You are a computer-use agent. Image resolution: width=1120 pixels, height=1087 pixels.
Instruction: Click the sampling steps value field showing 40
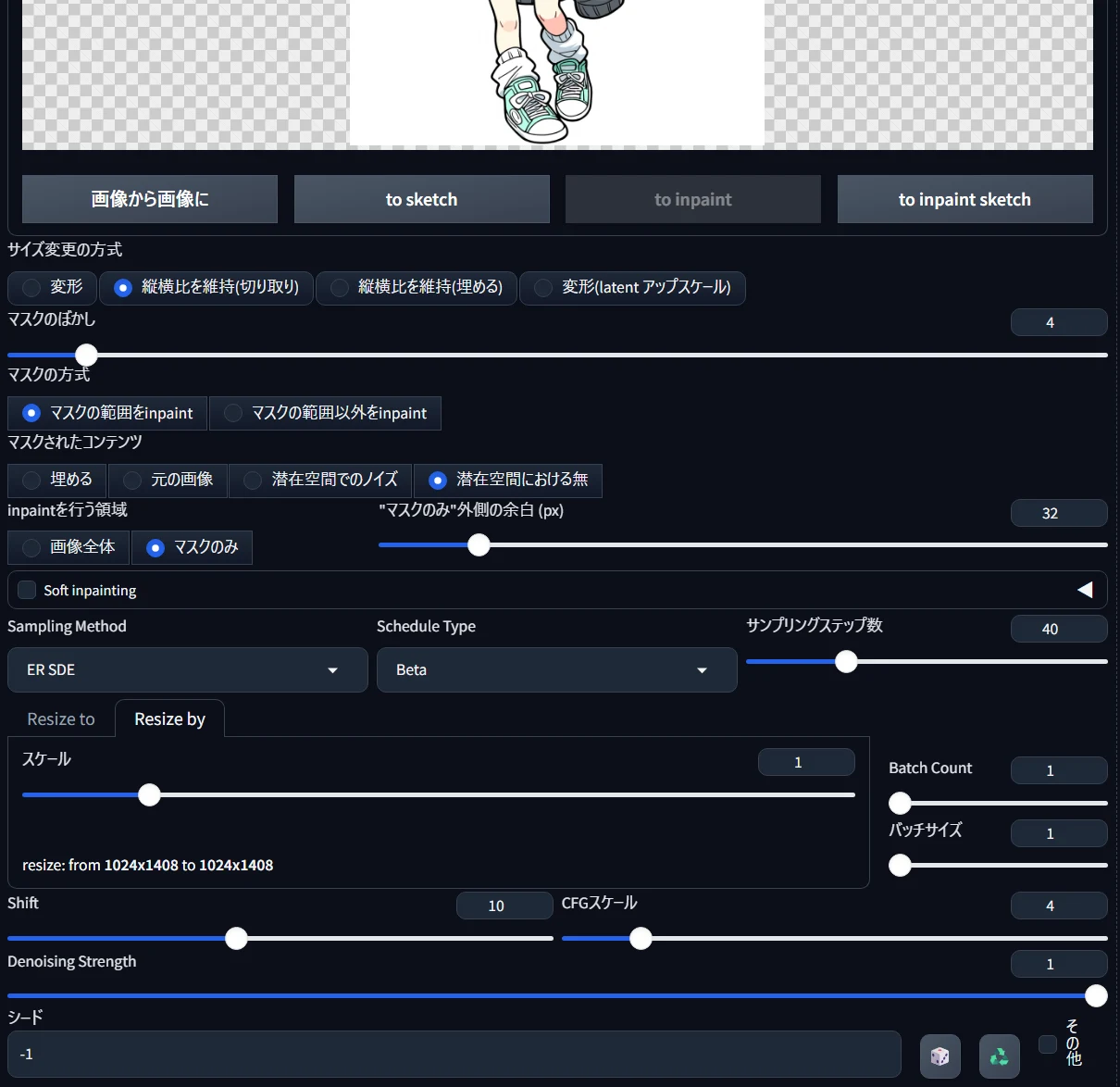click(1059, 629)
